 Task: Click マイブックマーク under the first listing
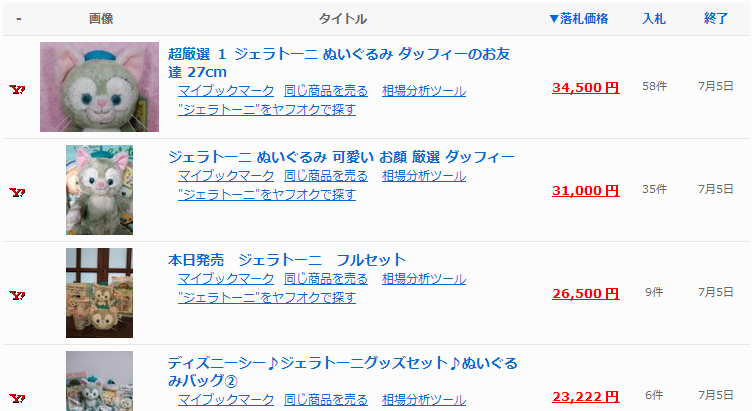click(x=226, y=91)
